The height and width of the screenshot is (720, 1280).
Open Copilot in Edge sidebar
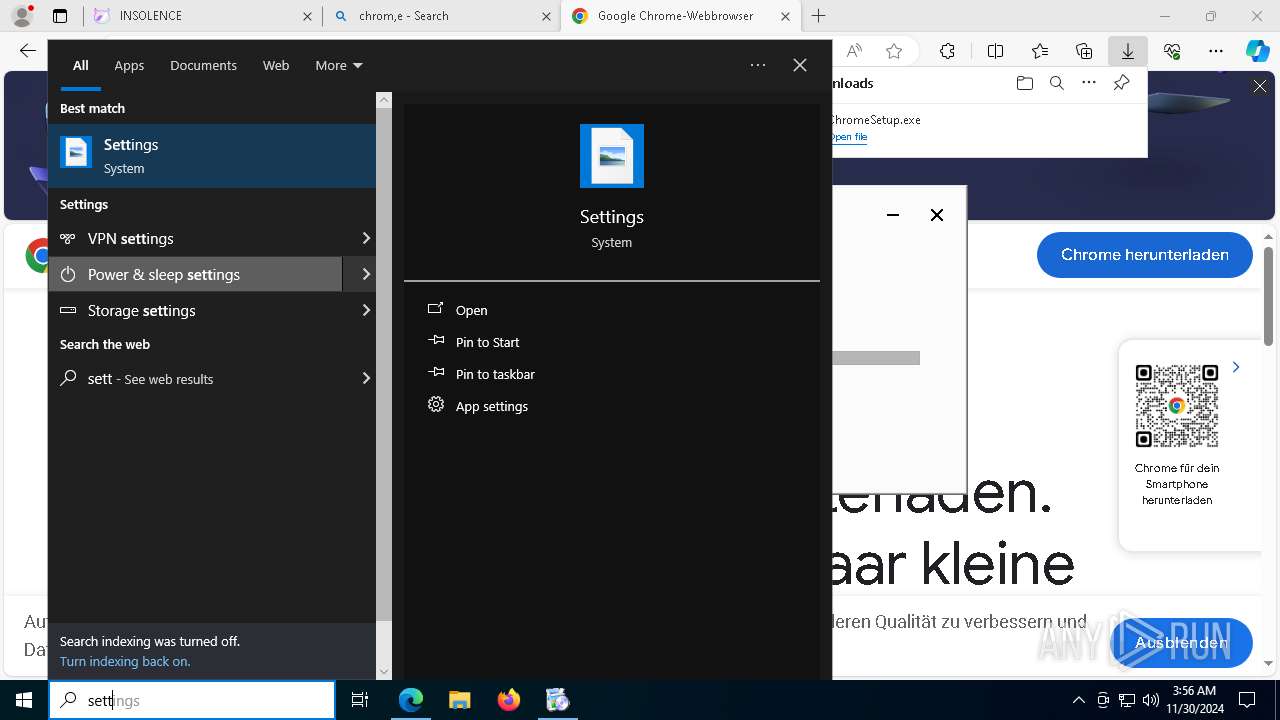1258,51
